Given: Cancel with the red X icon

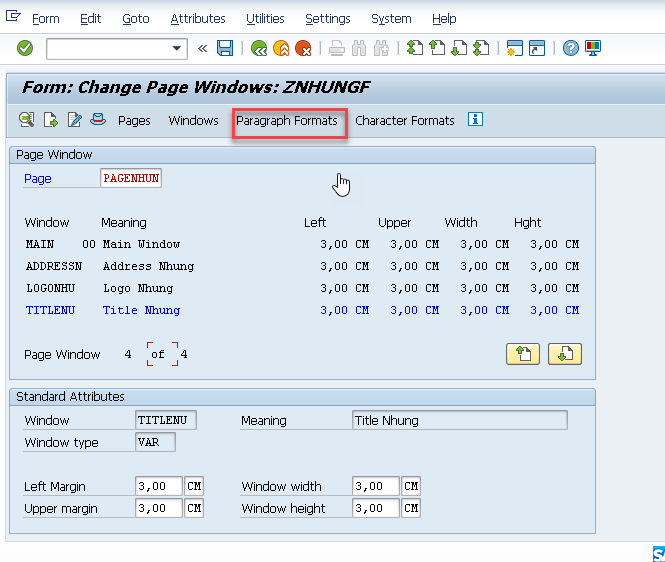Looking at the screenshot, I should tap(303, 48).
